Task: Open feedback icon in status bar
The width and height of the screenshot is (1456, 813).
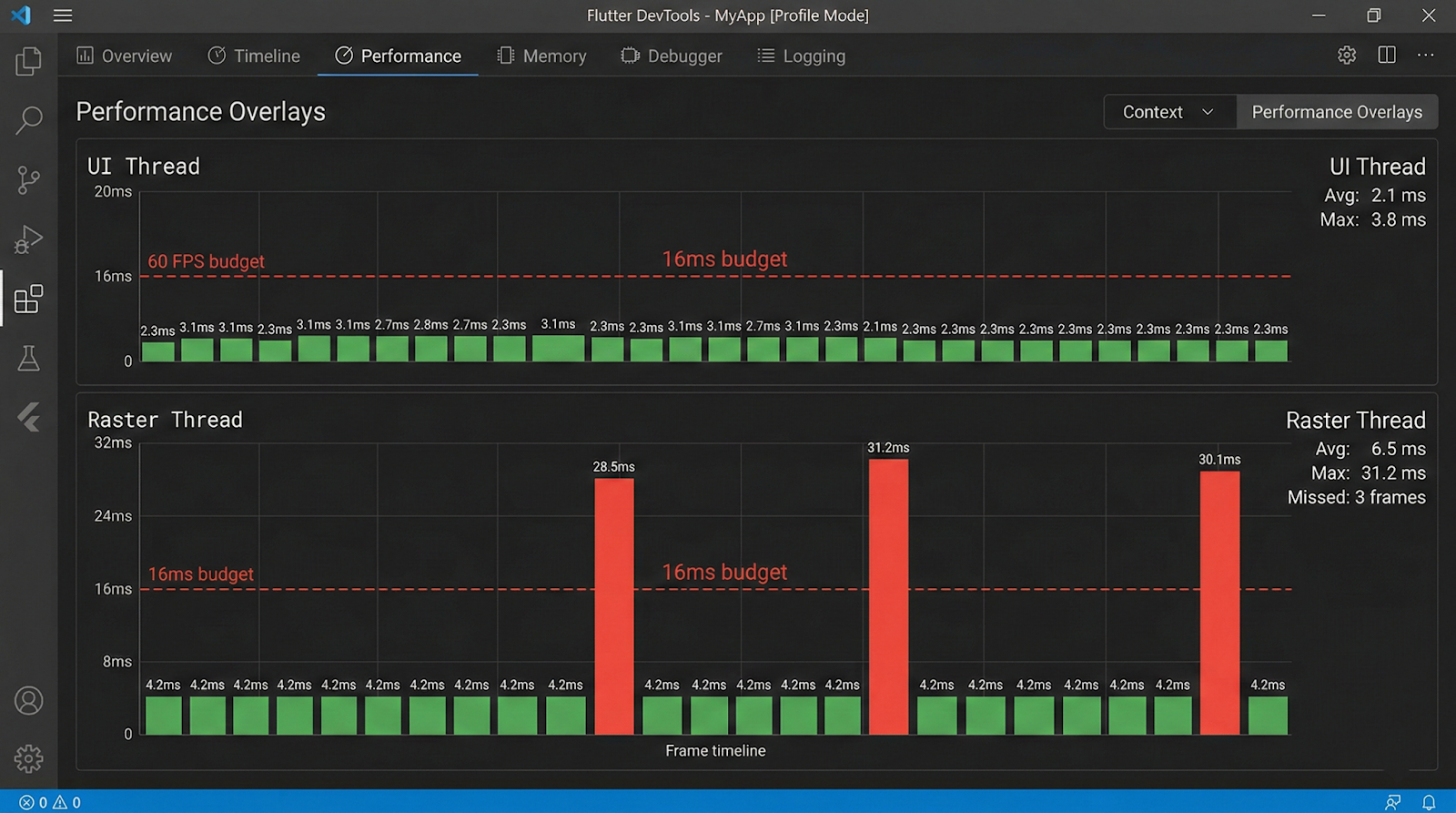Action: coord(1392,802)
